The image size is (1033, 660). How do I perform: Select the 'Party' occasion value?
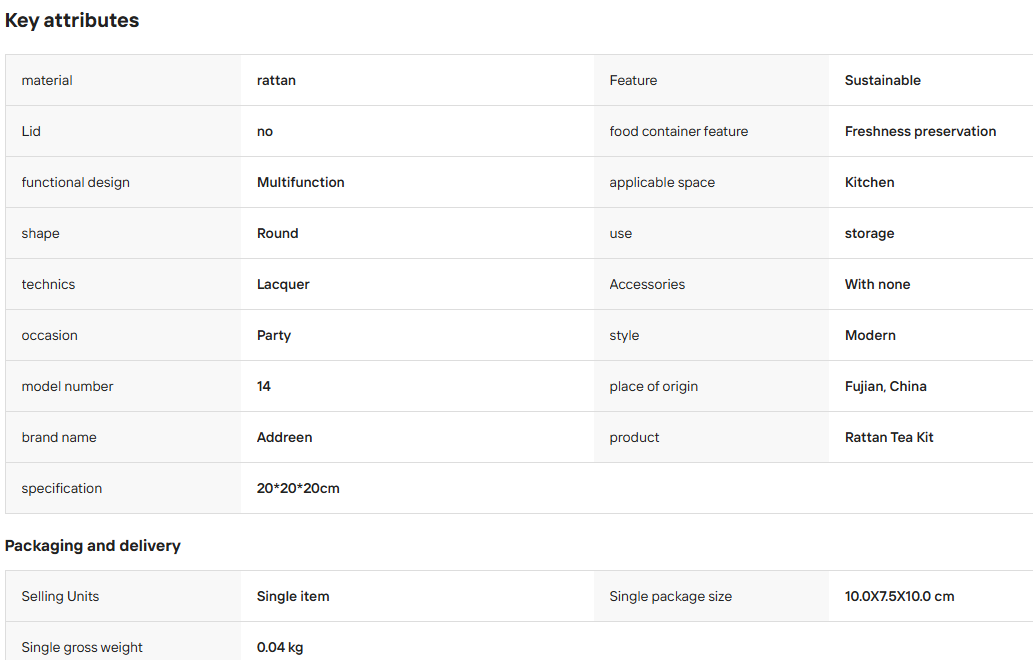coord(273,335)
